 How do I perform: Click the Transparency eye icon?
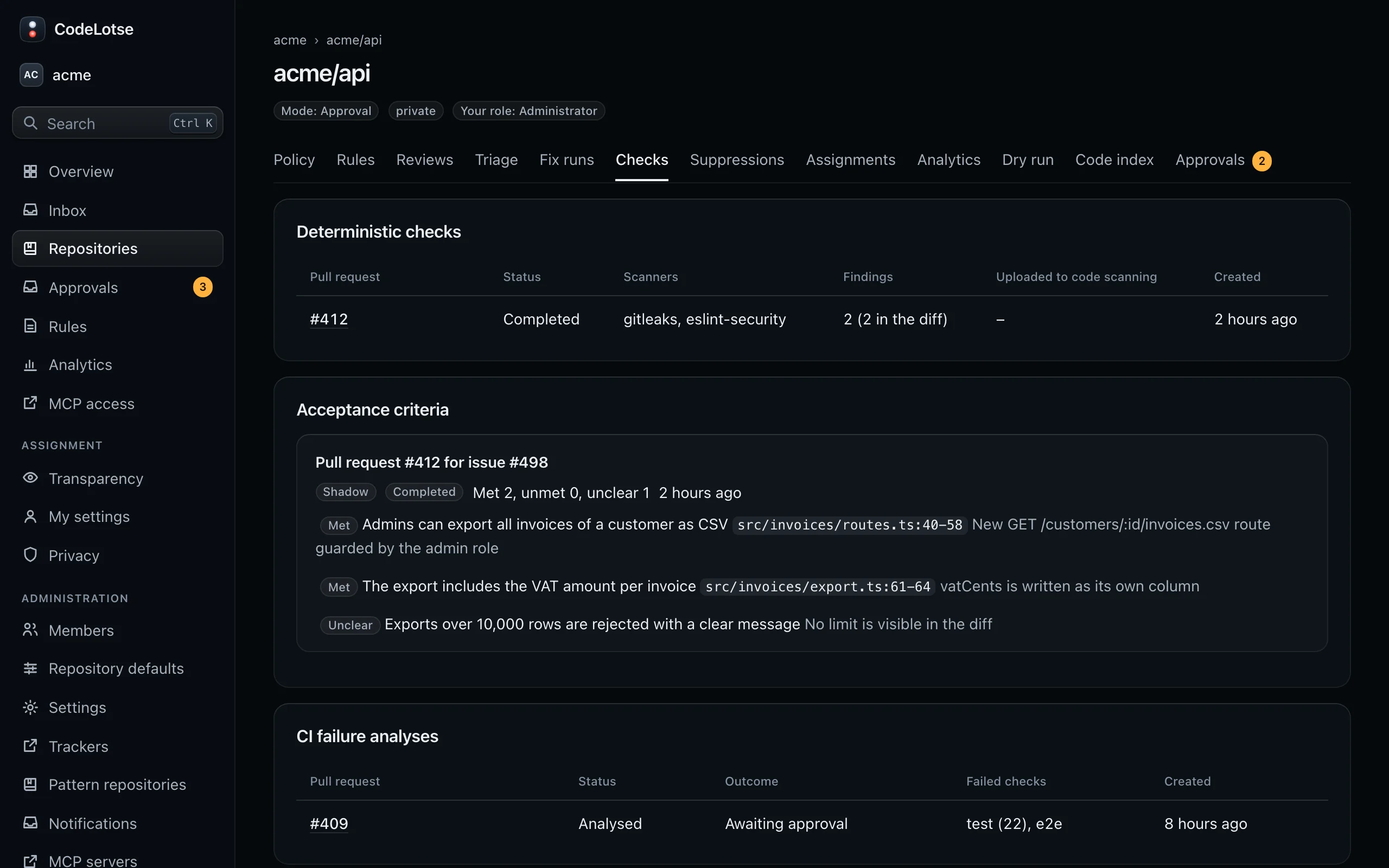point(30,477)
